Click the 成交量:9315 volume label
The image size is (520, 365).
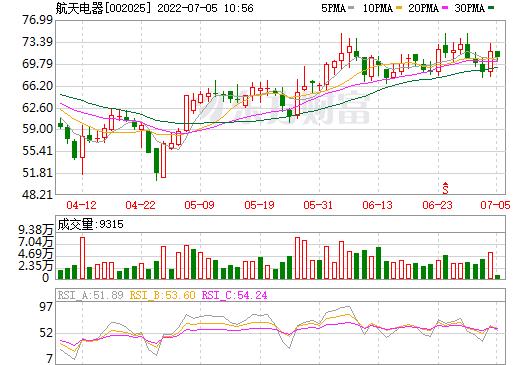tap(91, 224)
